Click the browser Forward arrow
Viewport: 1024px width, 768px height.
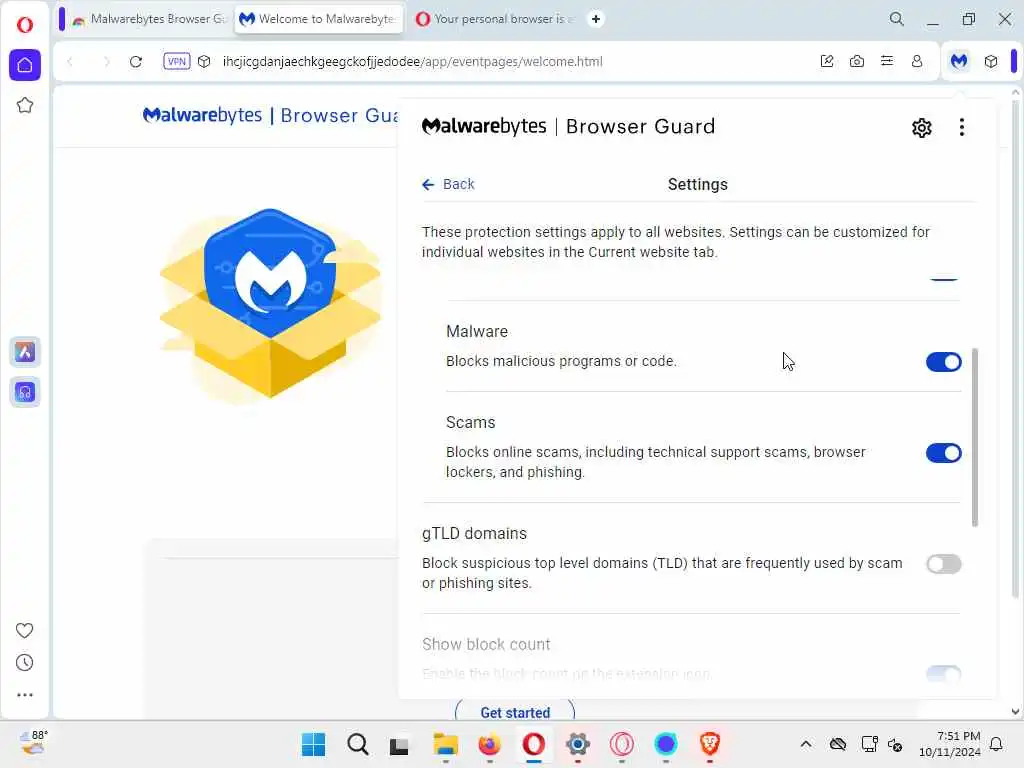[x=106, y=61]
